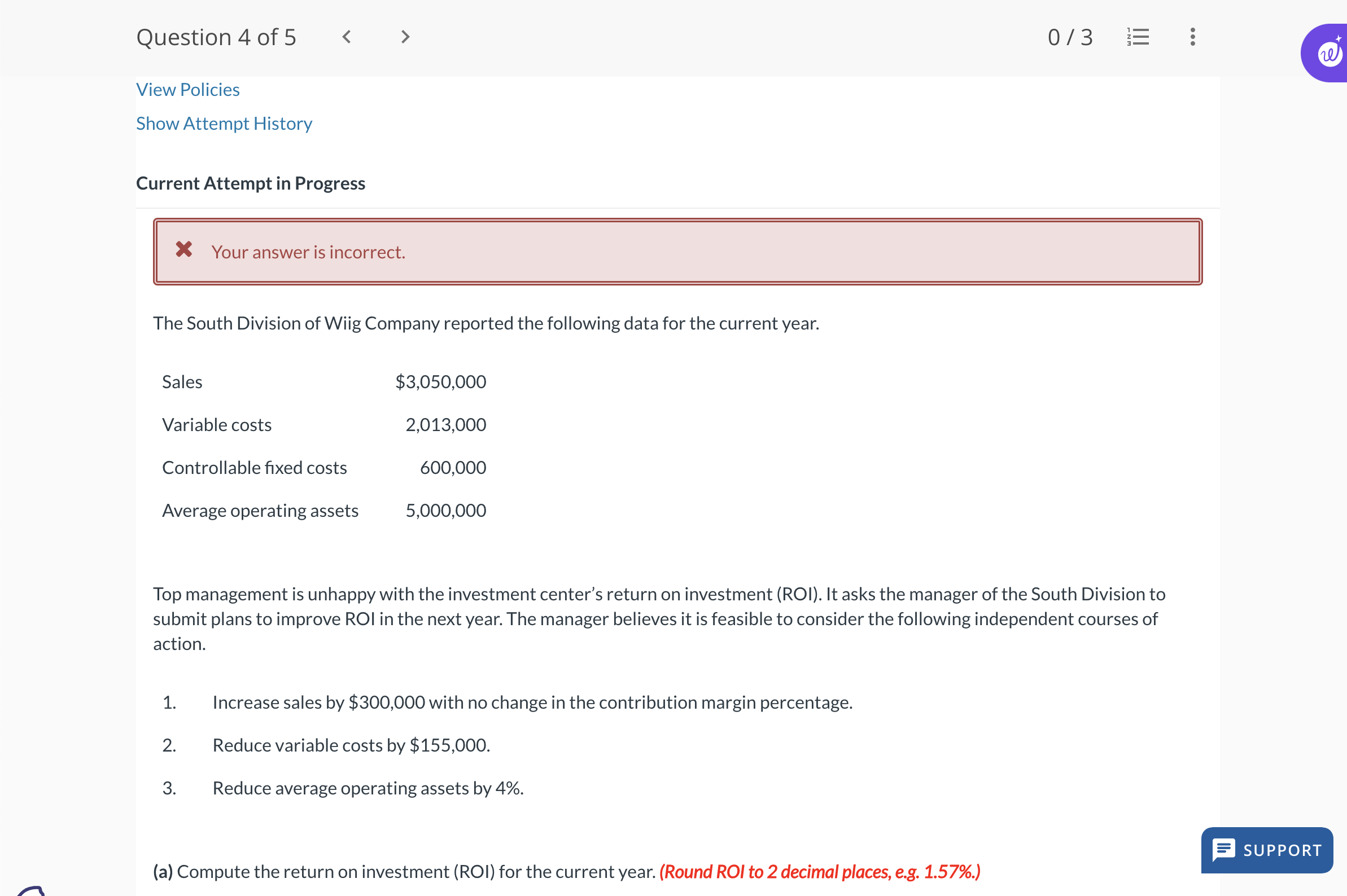The height and width of the screenshot is (896, 1347).
Task: Click the Question 4 of 5 heading
Action: click(216, 38)
